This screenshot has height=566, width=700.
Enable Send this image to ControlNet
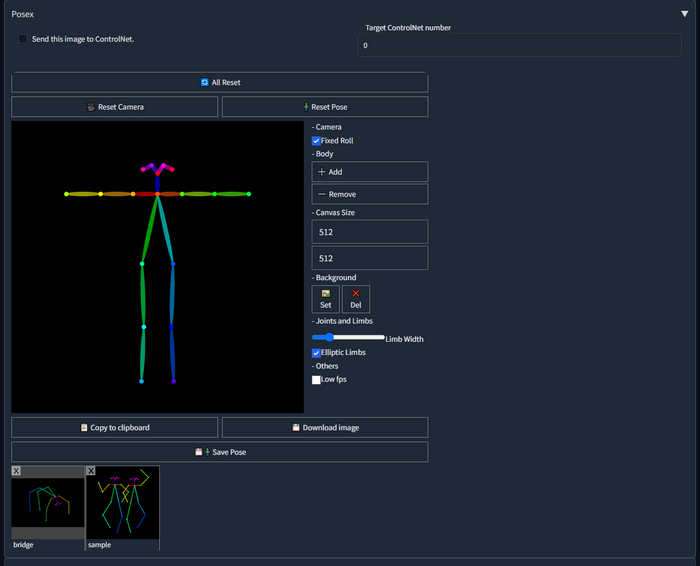pyautogui.click(x=23, y=39)
